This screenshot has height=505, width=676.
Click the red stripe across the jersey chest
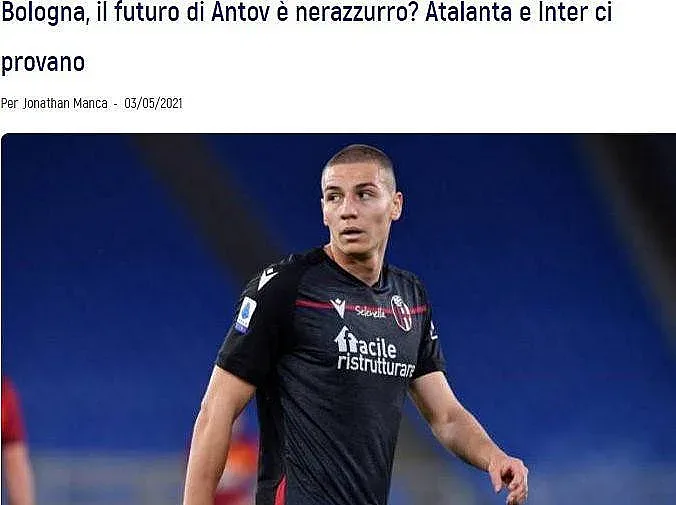[361, 307]
